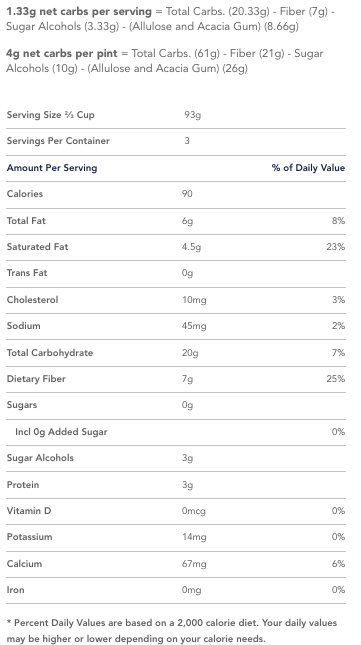The image size is (361, 645).
Task: Click the Trans Fat row label
Action: click(x=27, y=273)
